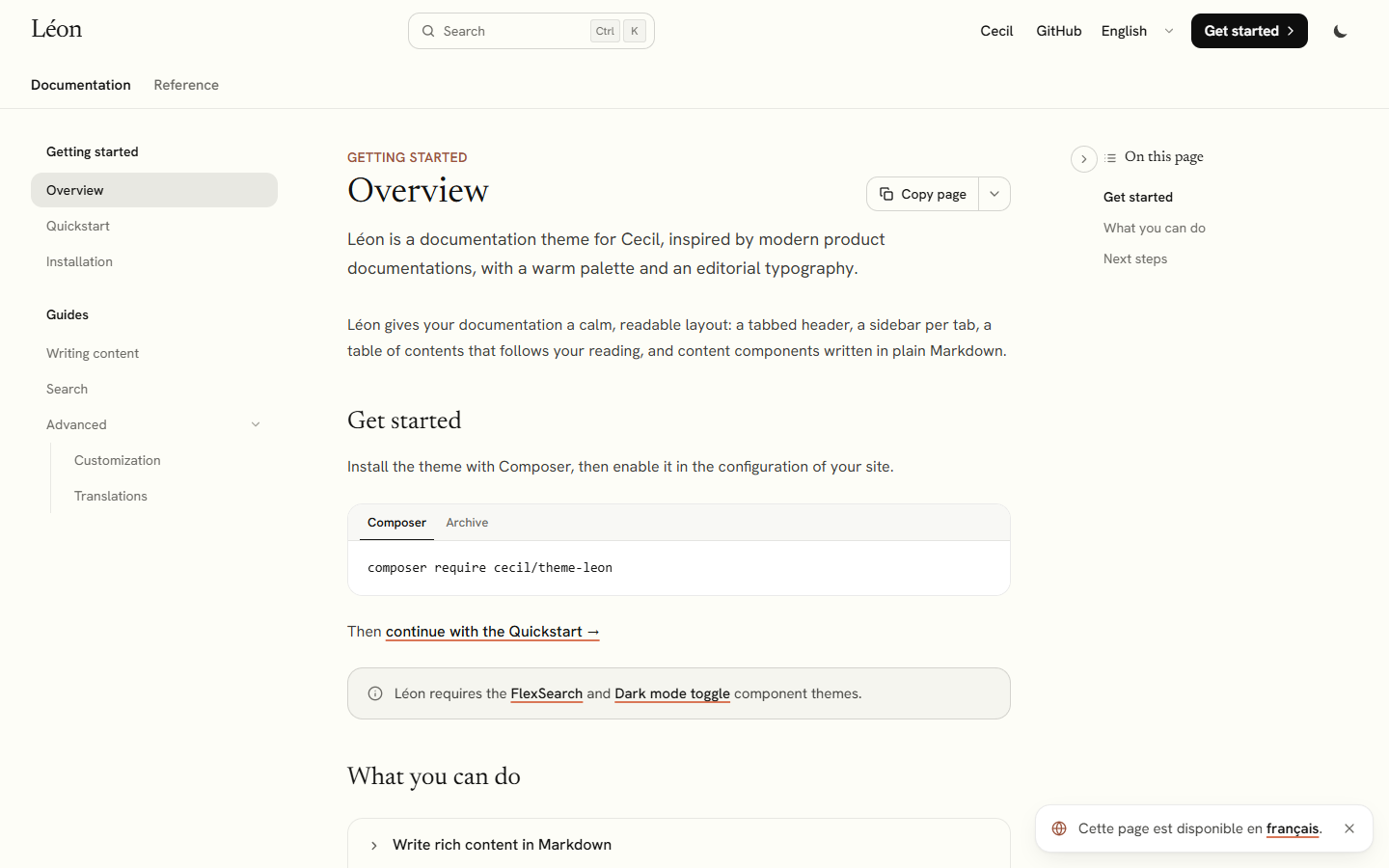Open the FlexSearch link
The height and width of the screenshot is (868, 1389).
click(x=547, y=693)
